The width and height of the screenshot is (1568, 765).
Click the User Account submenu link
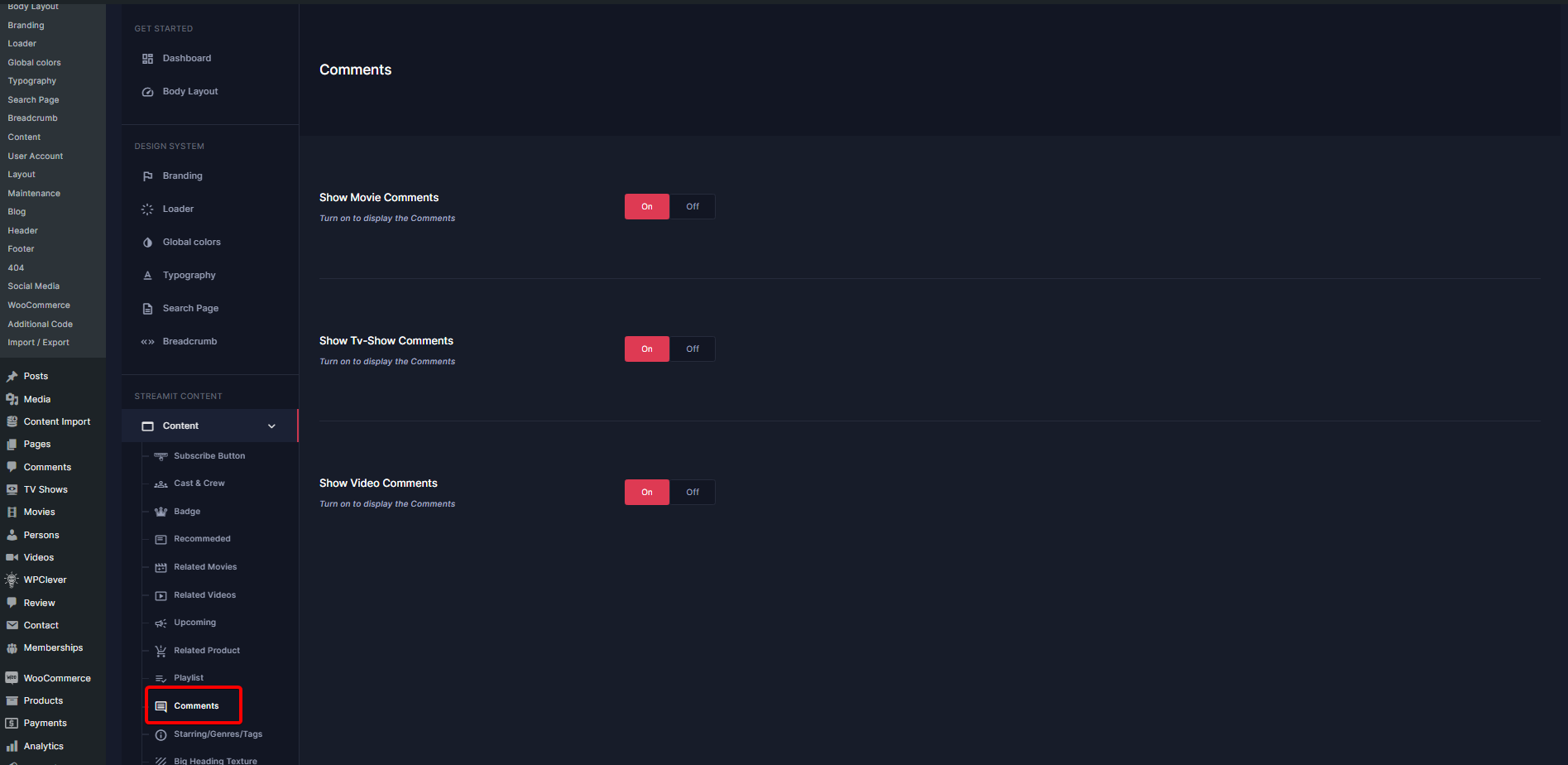click(x=36, y=156)
